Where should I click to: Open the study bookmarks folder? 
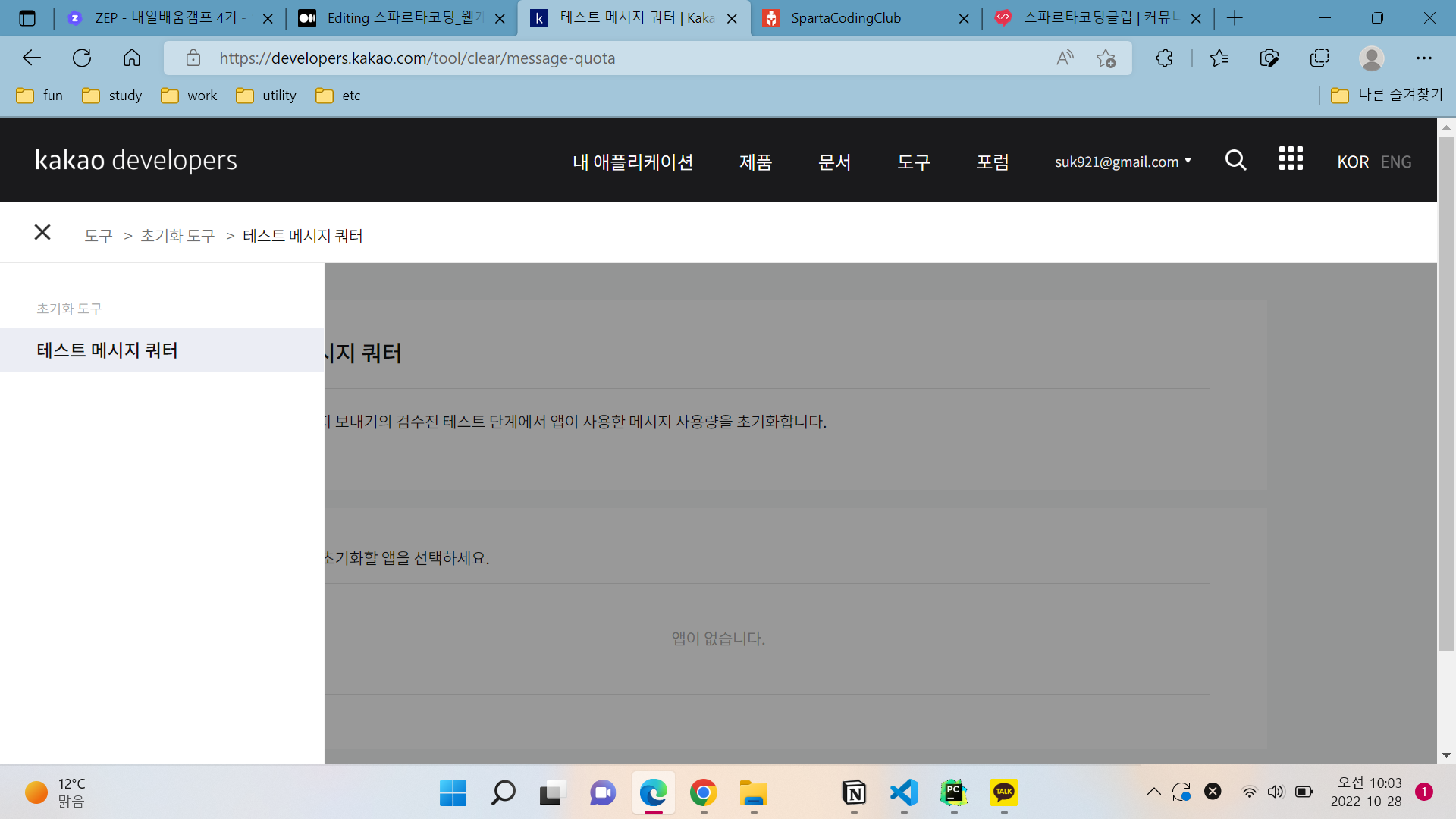[x=112, y=96]
